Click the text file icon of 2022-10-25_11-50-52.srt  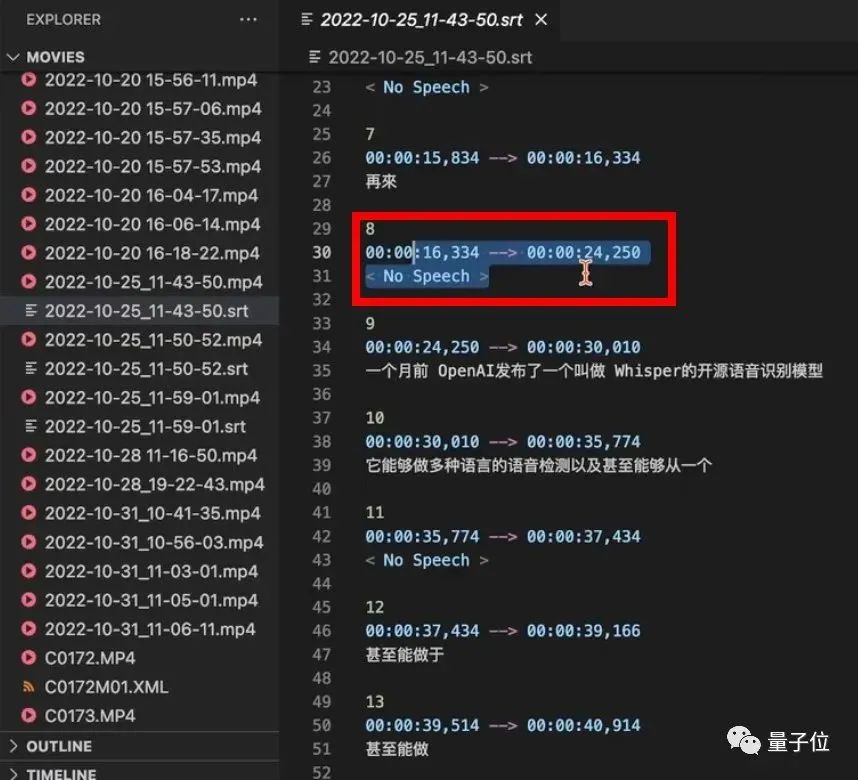point(31,368)
